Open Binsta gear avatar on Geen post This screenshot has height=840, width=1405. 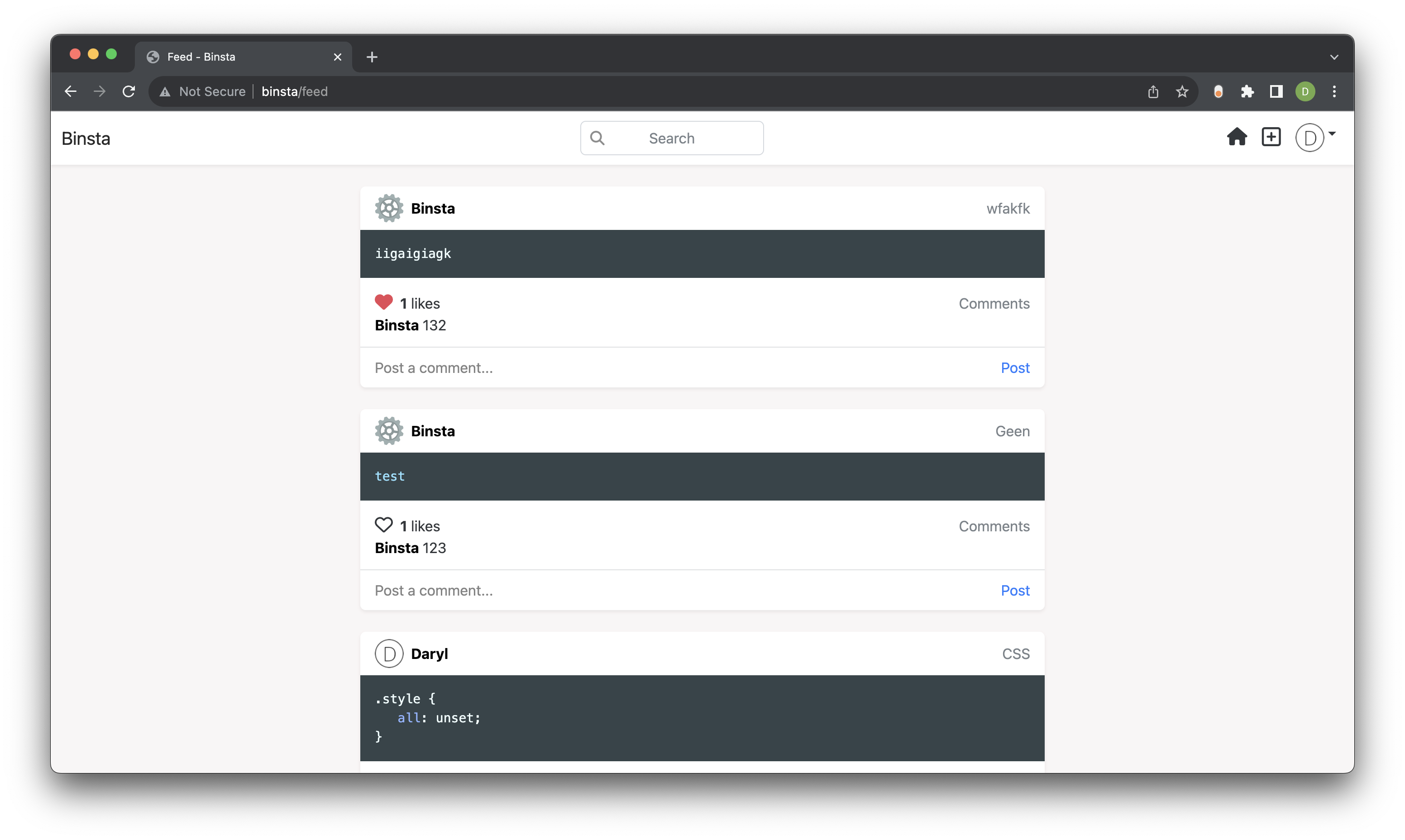tap(389, 431)
